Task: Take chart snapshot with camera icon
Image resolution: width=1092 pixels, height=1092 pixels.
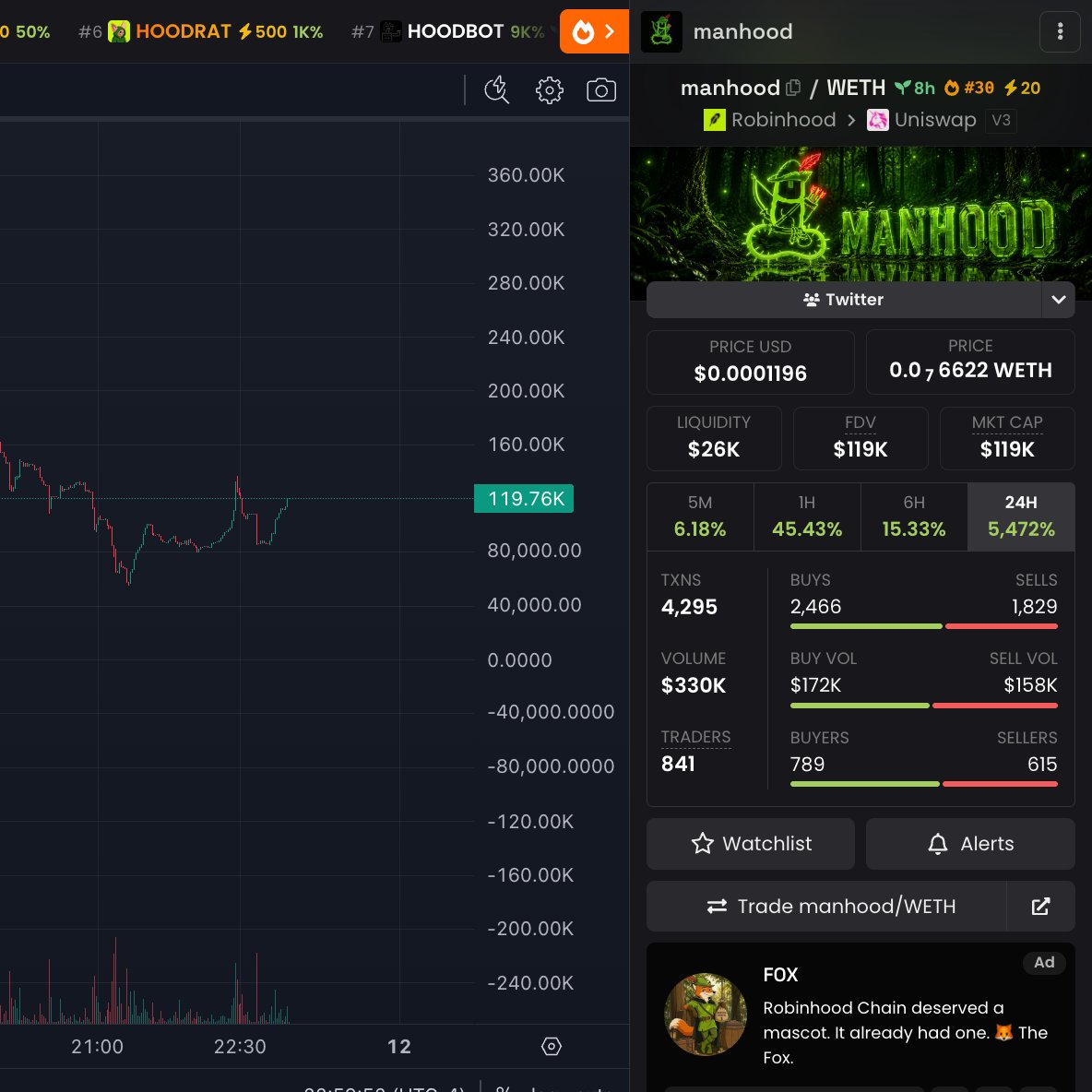Action: point(601,90)
